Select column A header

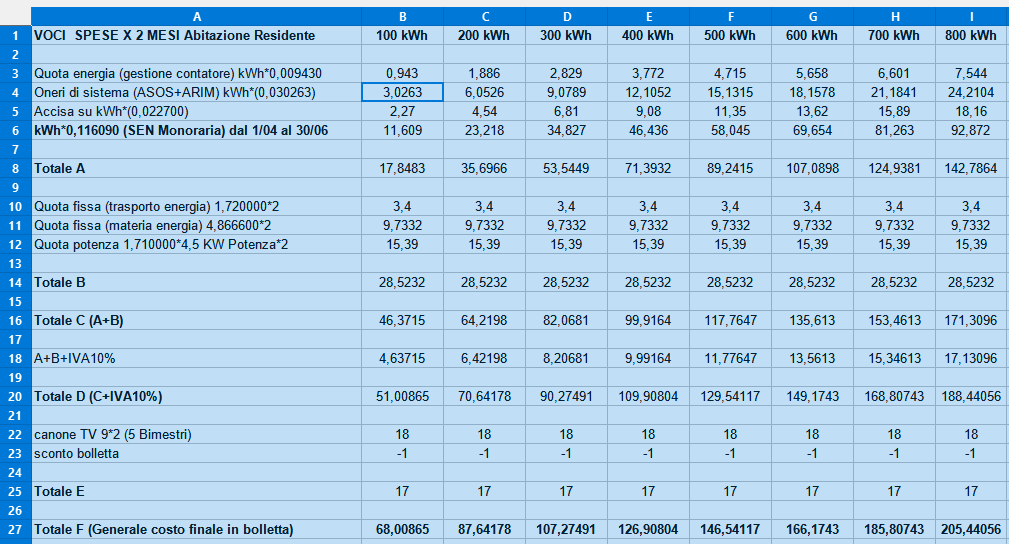tap(196, 17)
